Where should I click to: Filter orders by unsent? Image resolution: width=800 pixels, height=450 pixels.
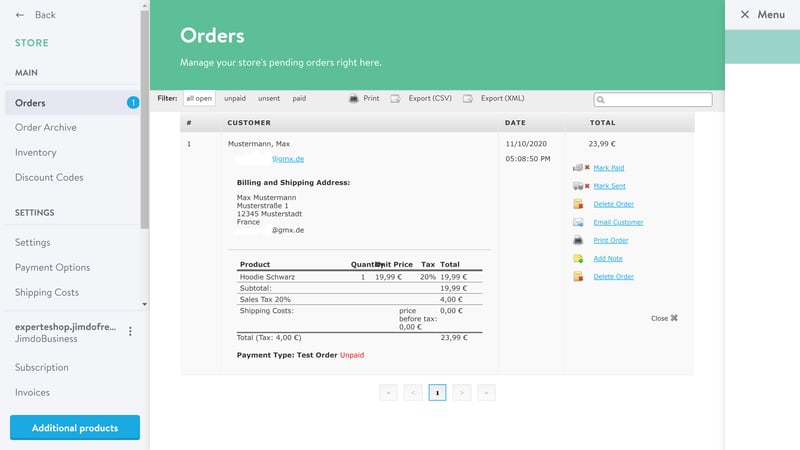point(269,99)
